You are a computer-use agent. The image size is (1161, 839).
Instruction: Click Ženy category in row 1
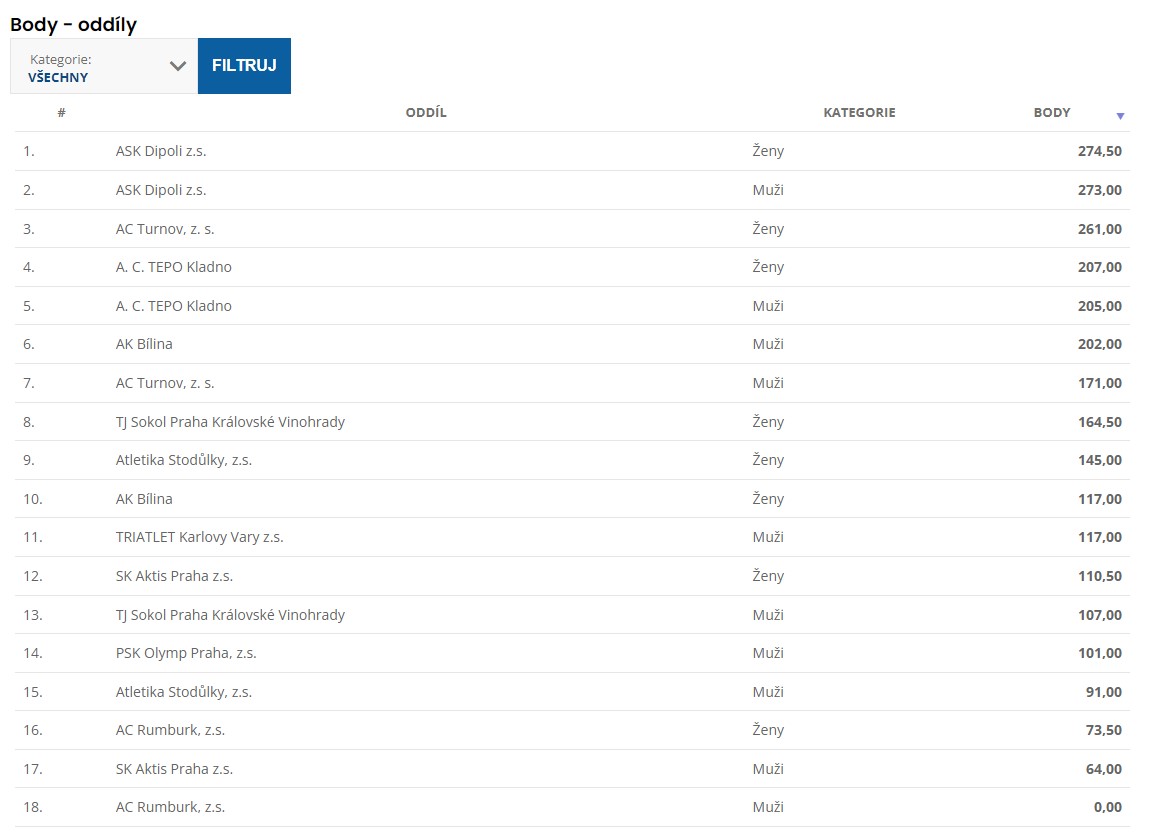coord(768,151)
